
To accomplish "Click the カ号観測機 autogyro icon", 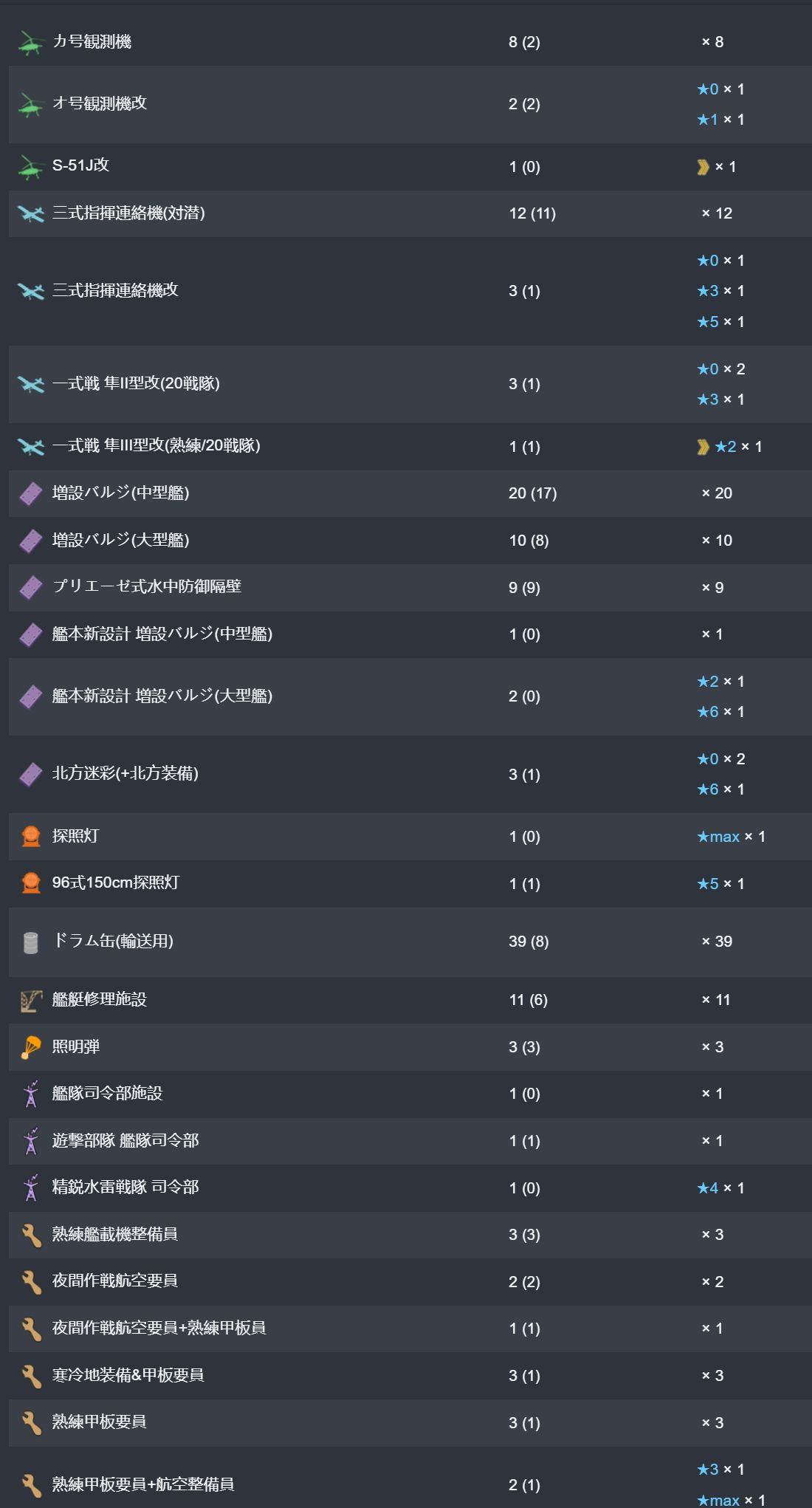I will tap(30, 43).
